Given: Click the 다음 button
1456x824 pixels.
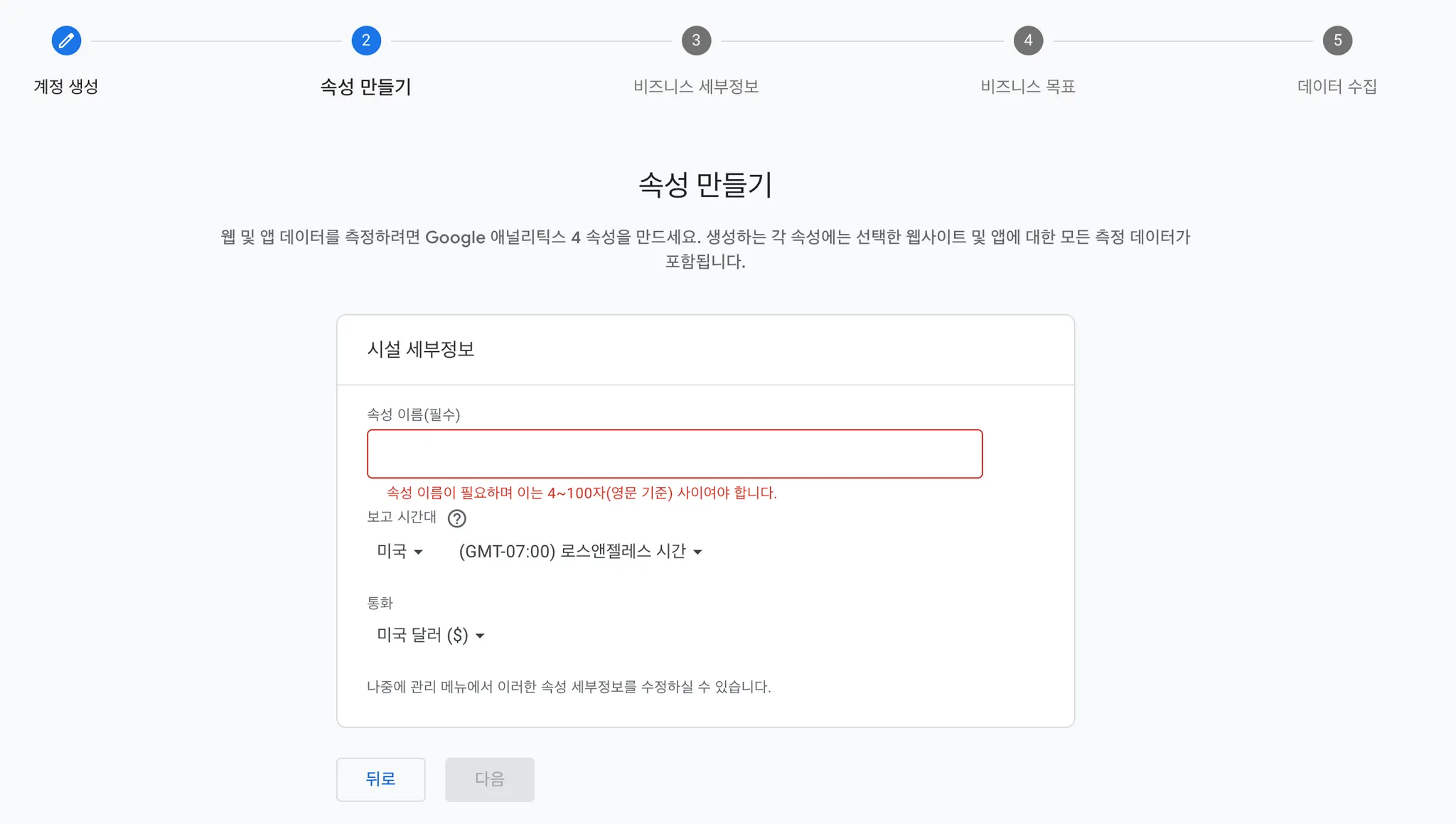Looking at the screenshot, I should point(489,779).
